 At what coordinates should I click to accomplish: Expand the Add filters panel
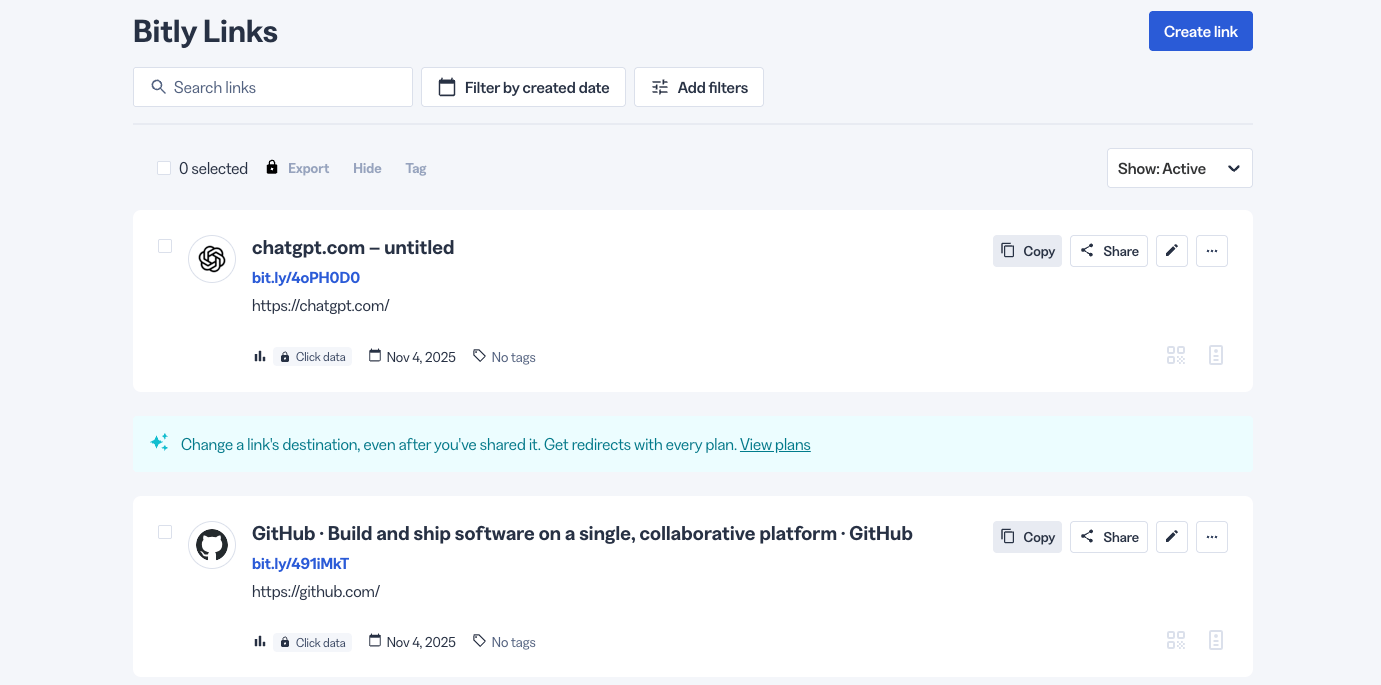click(x=698, y=87)
